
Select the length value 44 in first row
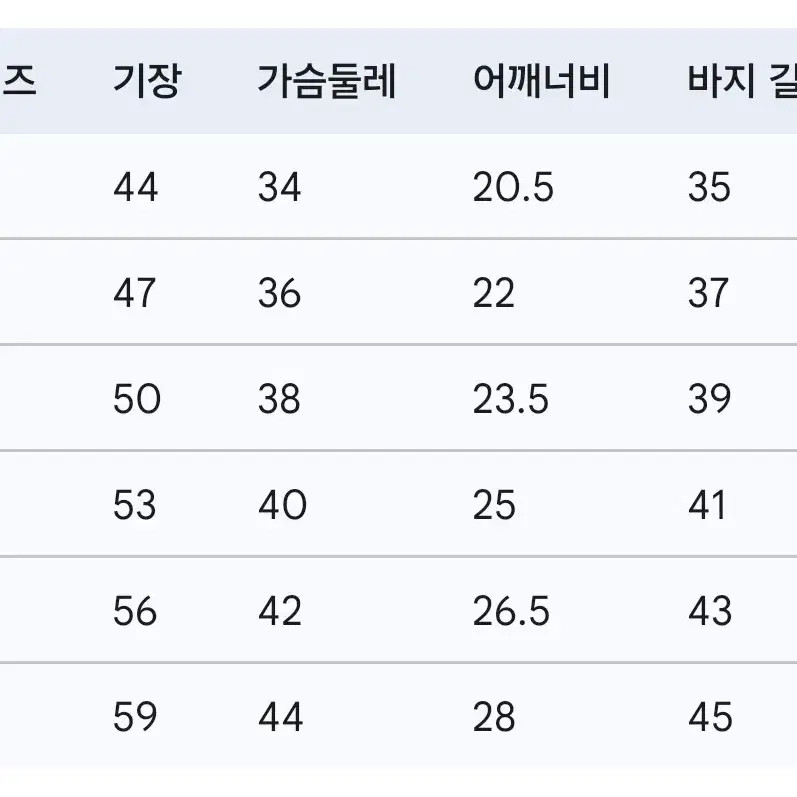point(136,187)
